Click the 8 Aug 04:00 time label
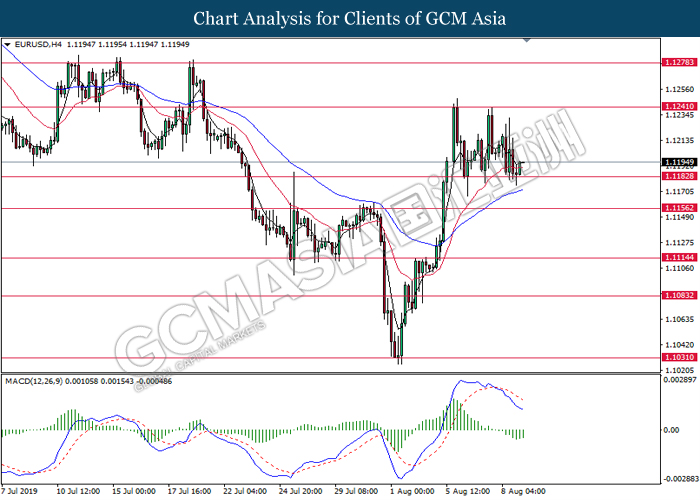 523,491
